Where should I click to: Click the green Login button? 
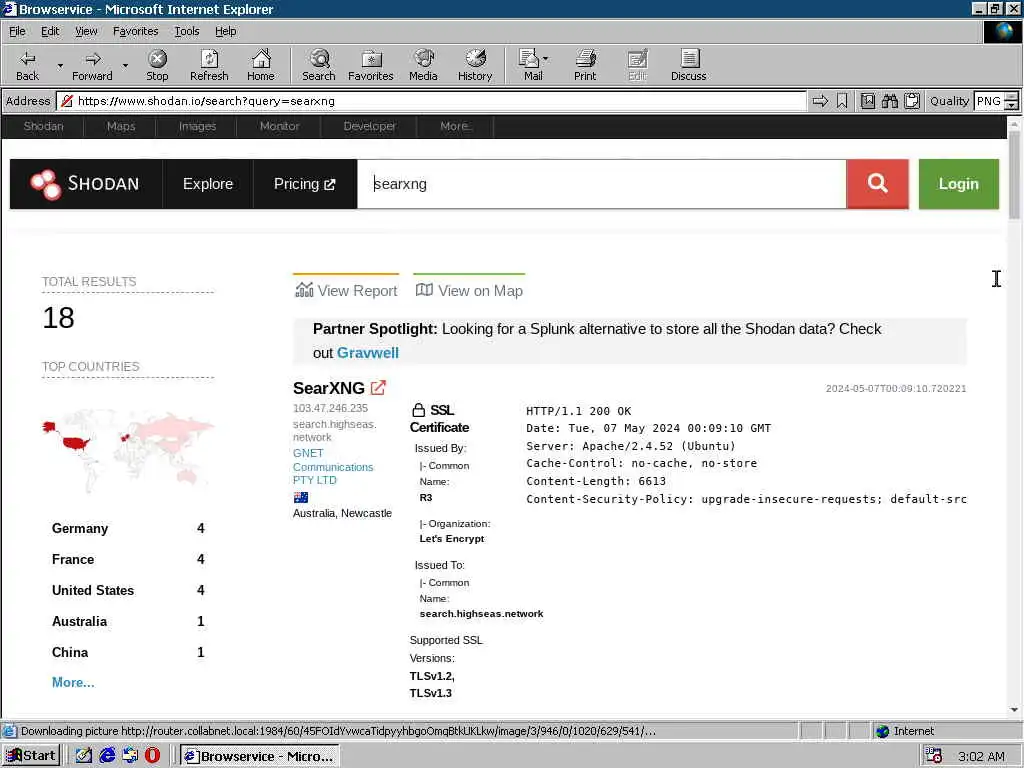[x=958, y=184]
